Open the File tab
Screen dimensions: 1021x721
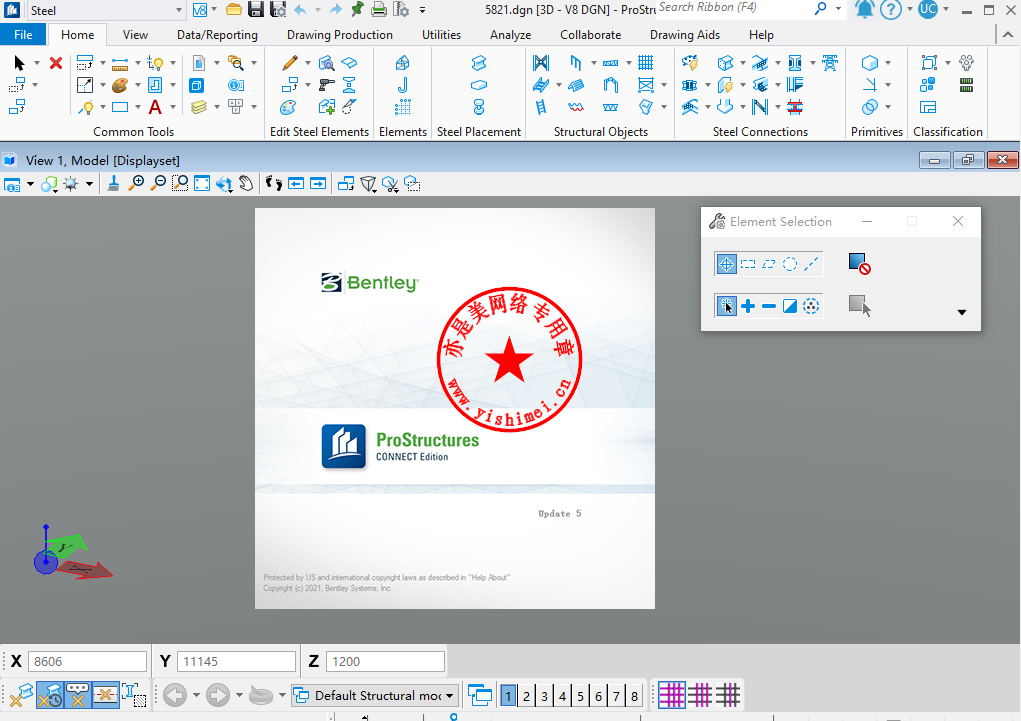point(23,35)
